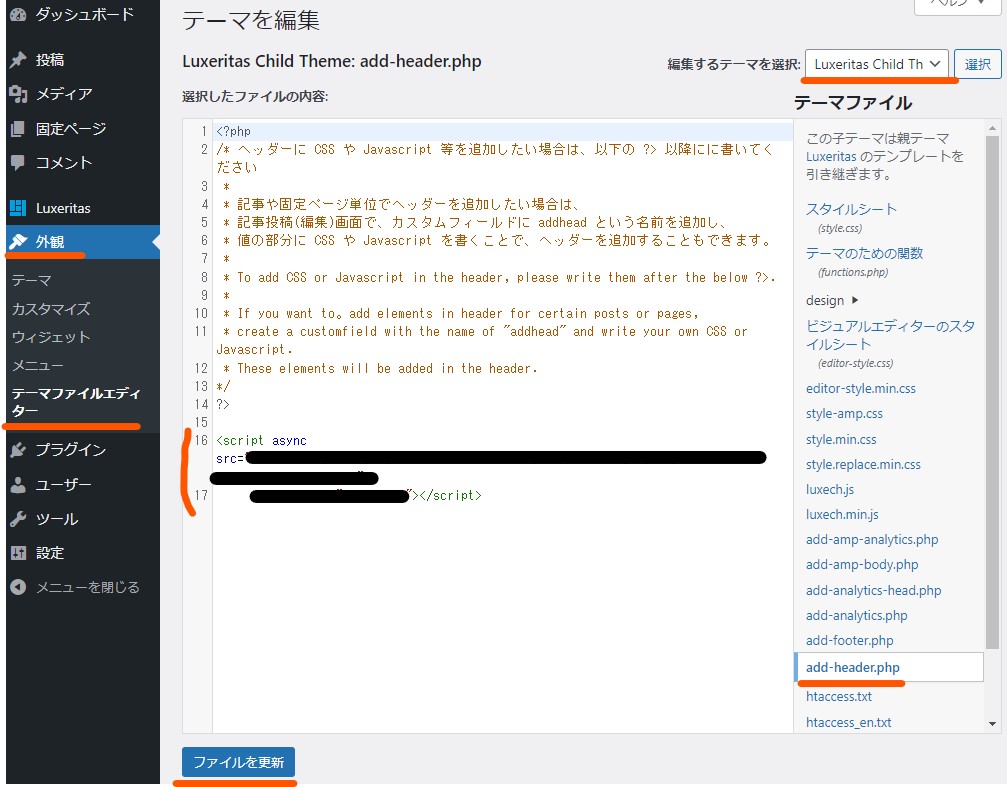Screen dimensions: 1007x787
Task: Open add-footer.php file
Action: point(849,641)
